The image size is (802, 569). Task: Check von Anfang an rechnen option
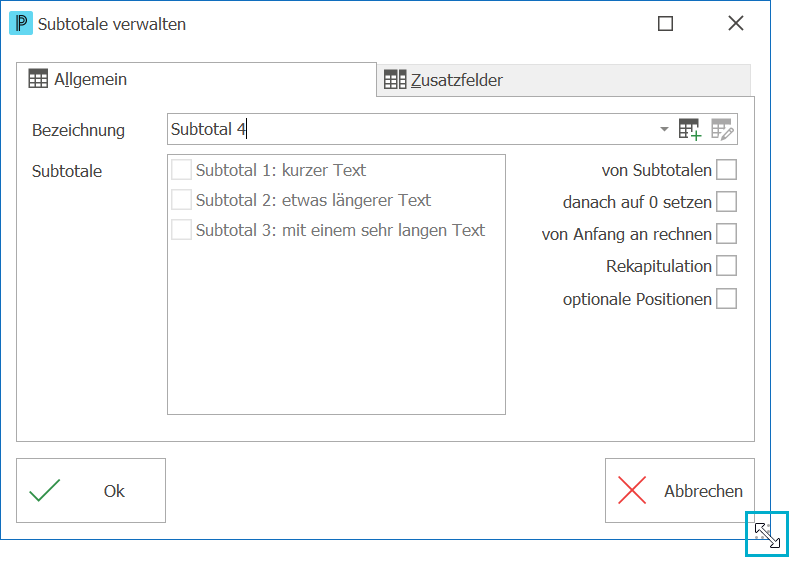point(726,234)
